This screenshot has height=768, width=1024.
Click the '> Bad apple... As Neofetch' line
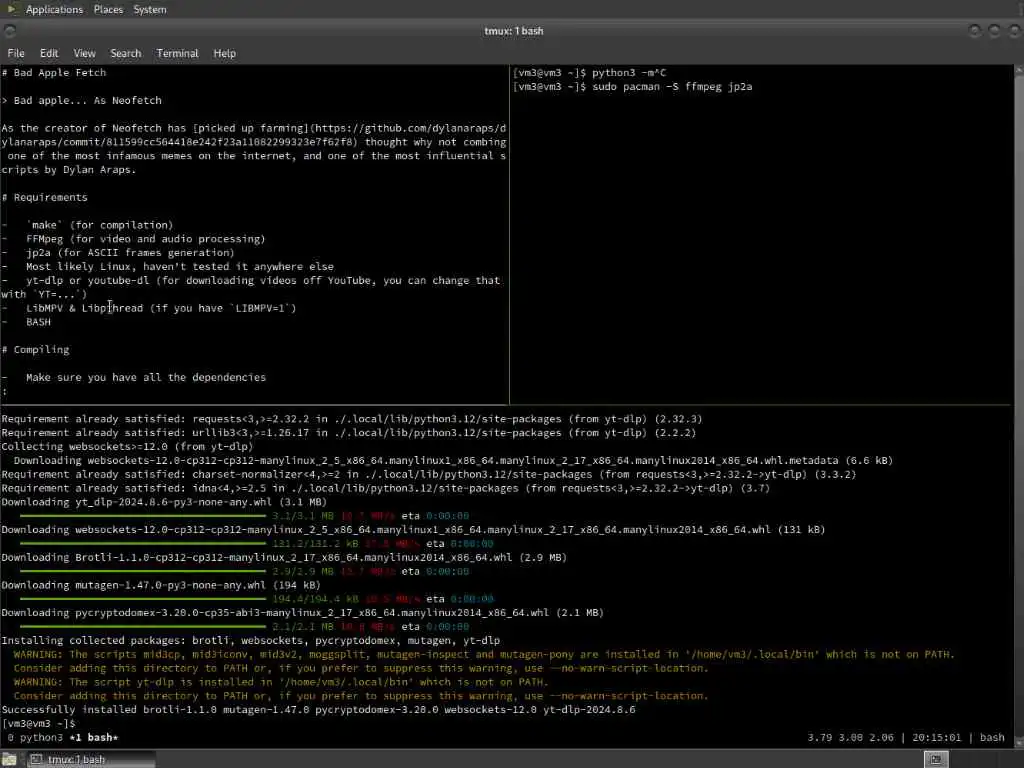[x=82, y=101]
